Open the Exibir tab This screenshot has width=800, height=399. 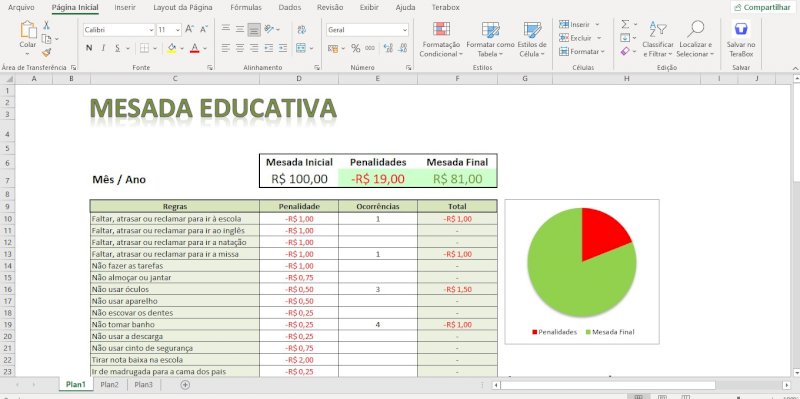point(369,8)
